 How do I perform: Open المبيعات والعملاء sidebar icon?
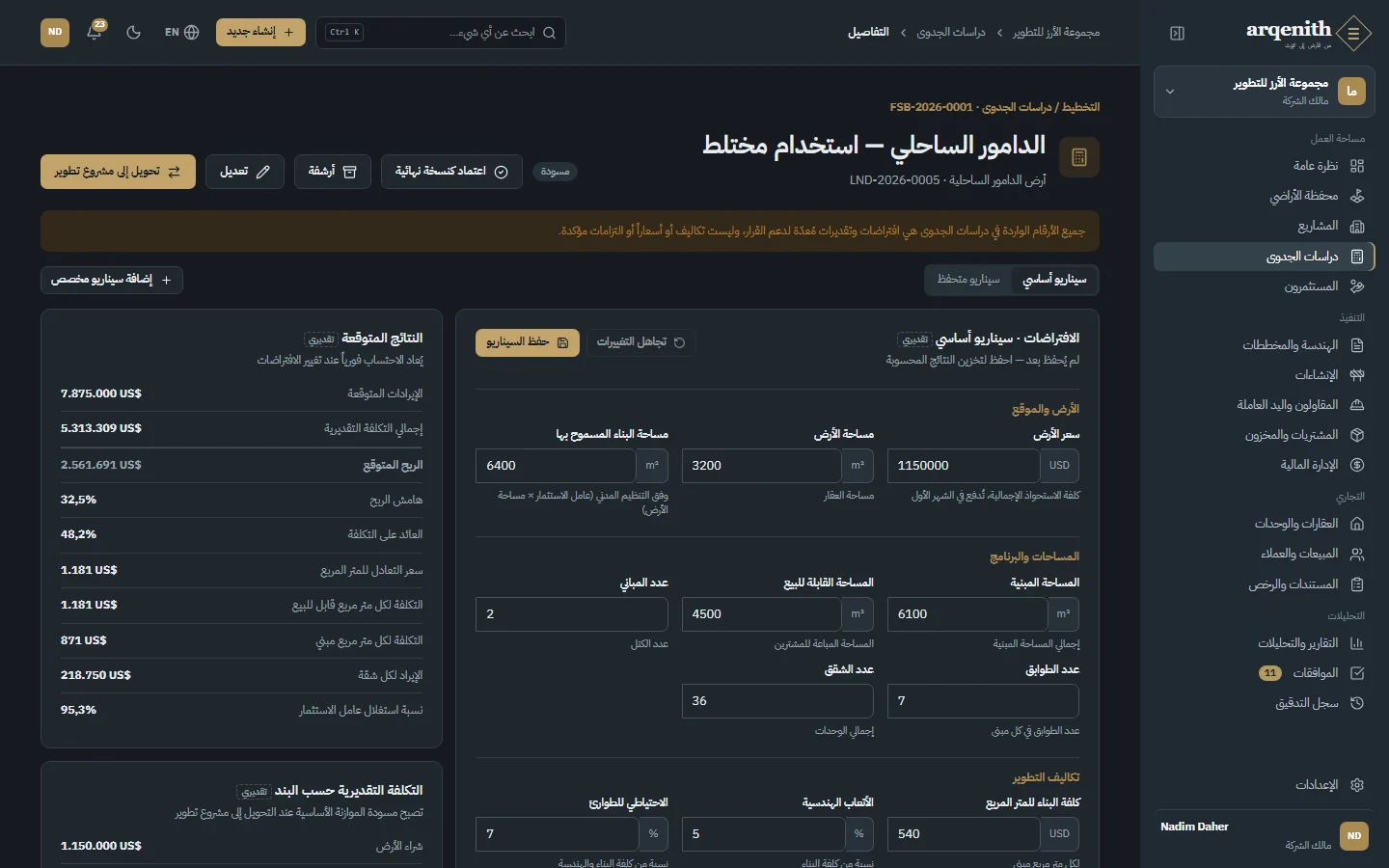tap(1357, 554)
